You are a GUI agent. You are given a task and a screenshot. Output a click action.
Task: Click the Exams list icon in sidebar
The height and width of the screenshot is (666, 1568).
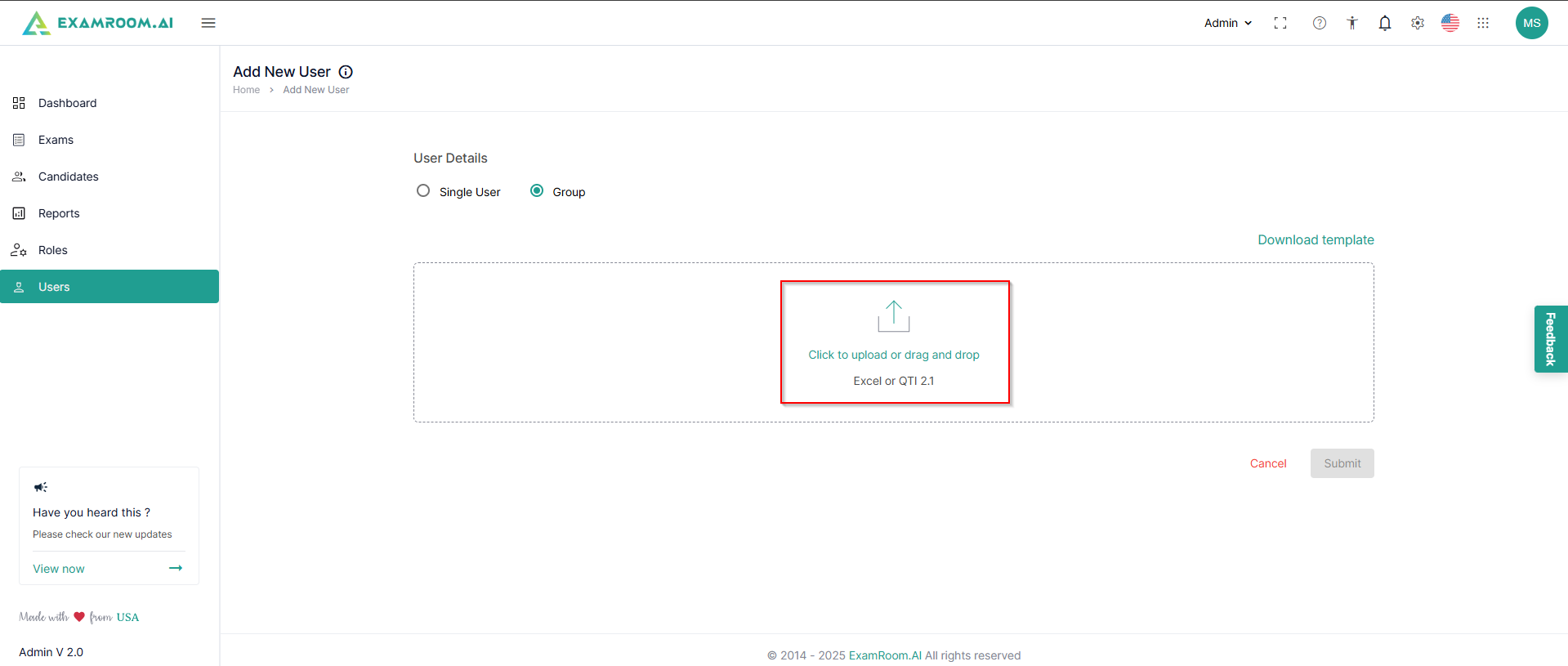click(19, 140)
